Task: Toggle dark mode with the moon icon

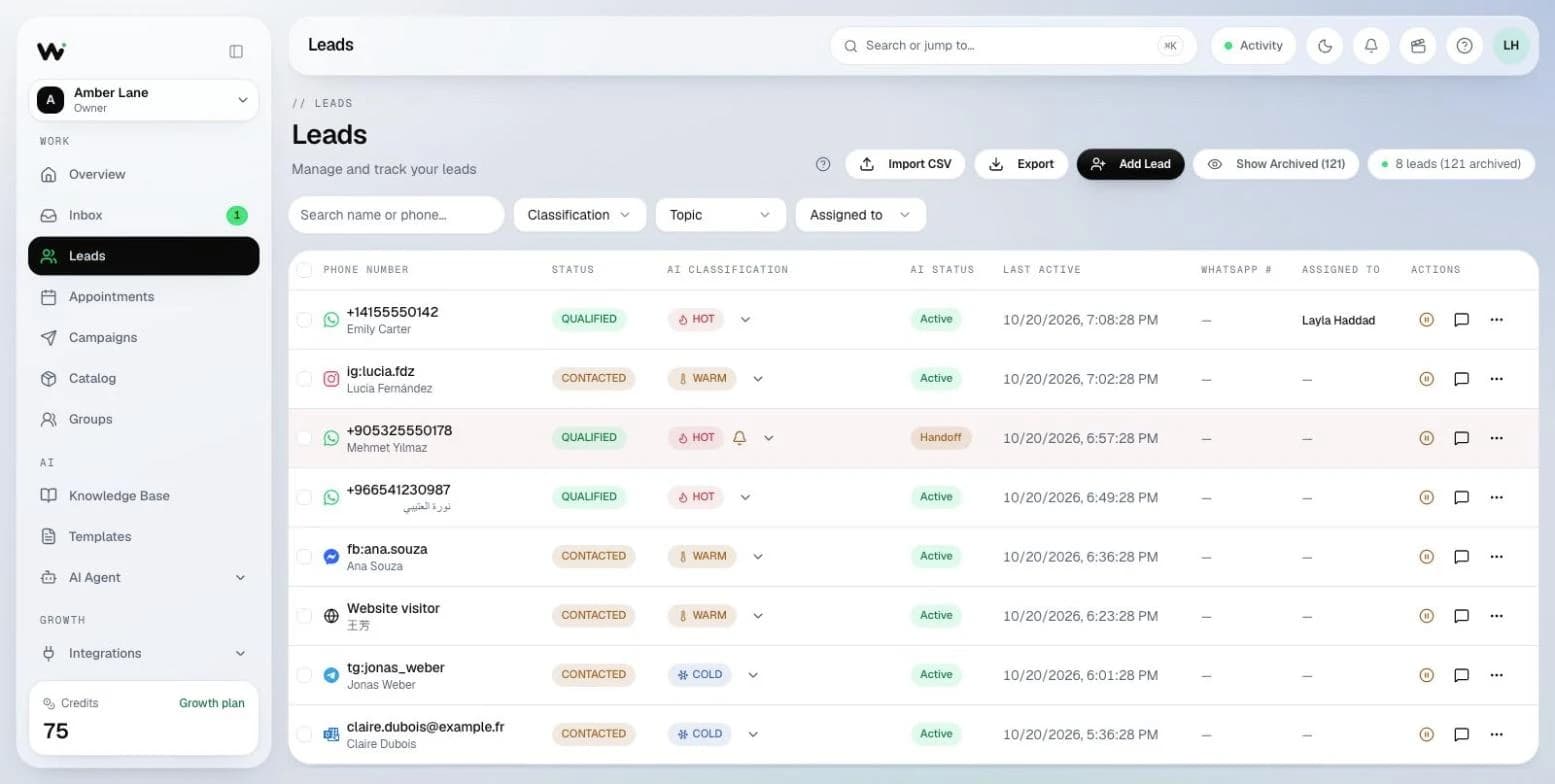Action: coord(1325,46)
